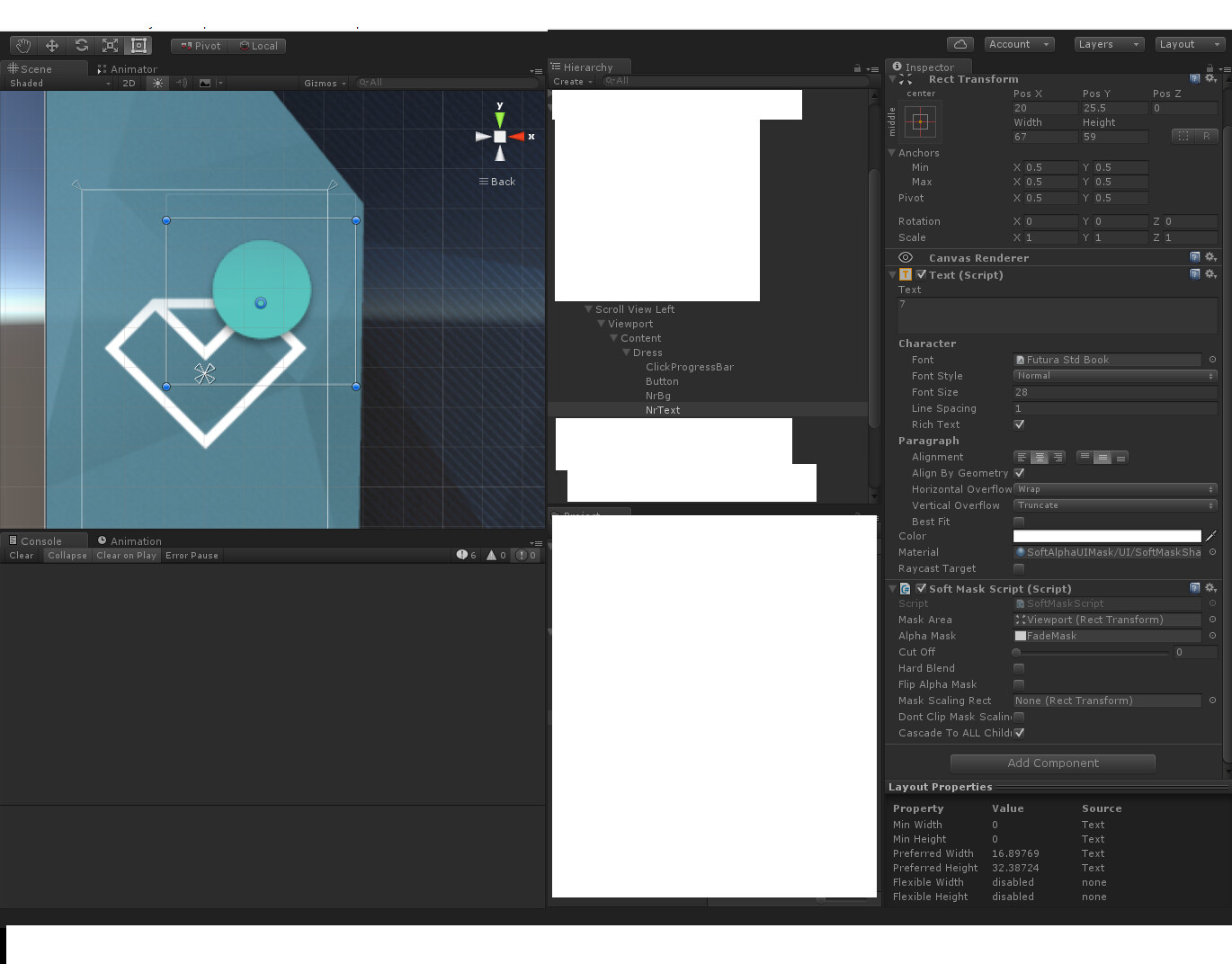Open the text Color swatch picker

pyautogui.click(x=1106, y=535)
